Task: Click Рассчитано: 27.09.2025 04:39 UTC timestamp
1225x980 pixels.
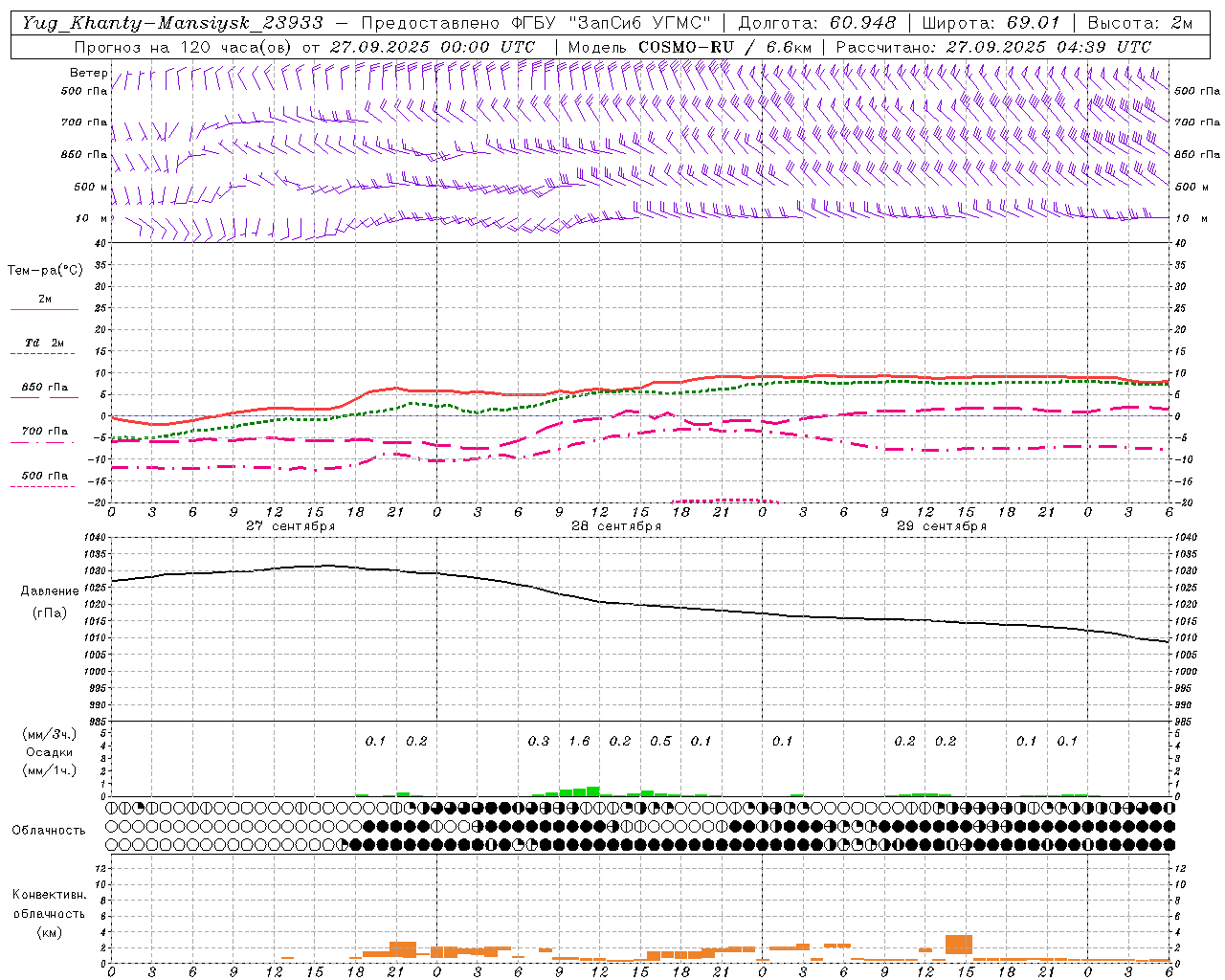Action: click(x=993, y=47)
